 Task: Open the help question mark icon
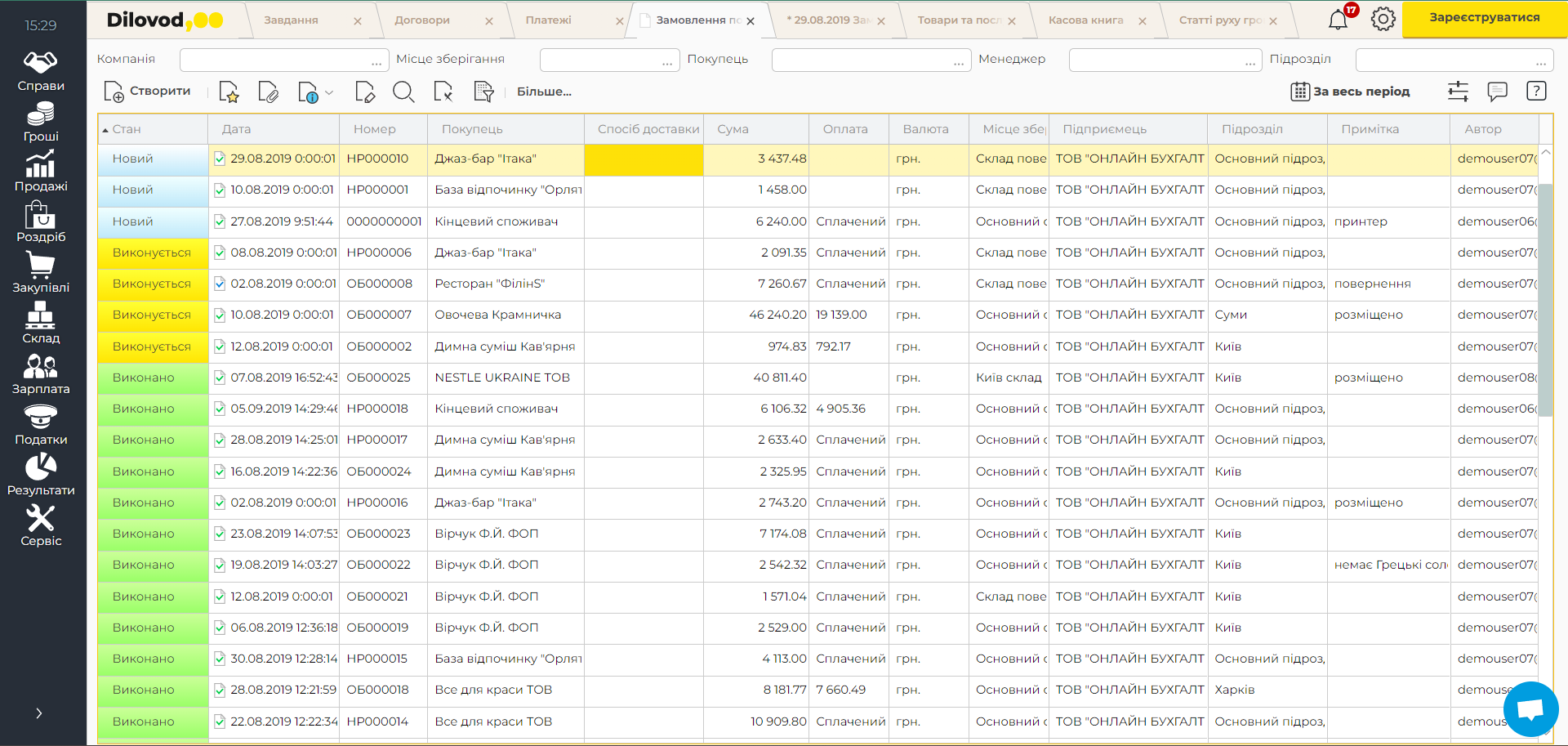click(x=1536, y=92)
